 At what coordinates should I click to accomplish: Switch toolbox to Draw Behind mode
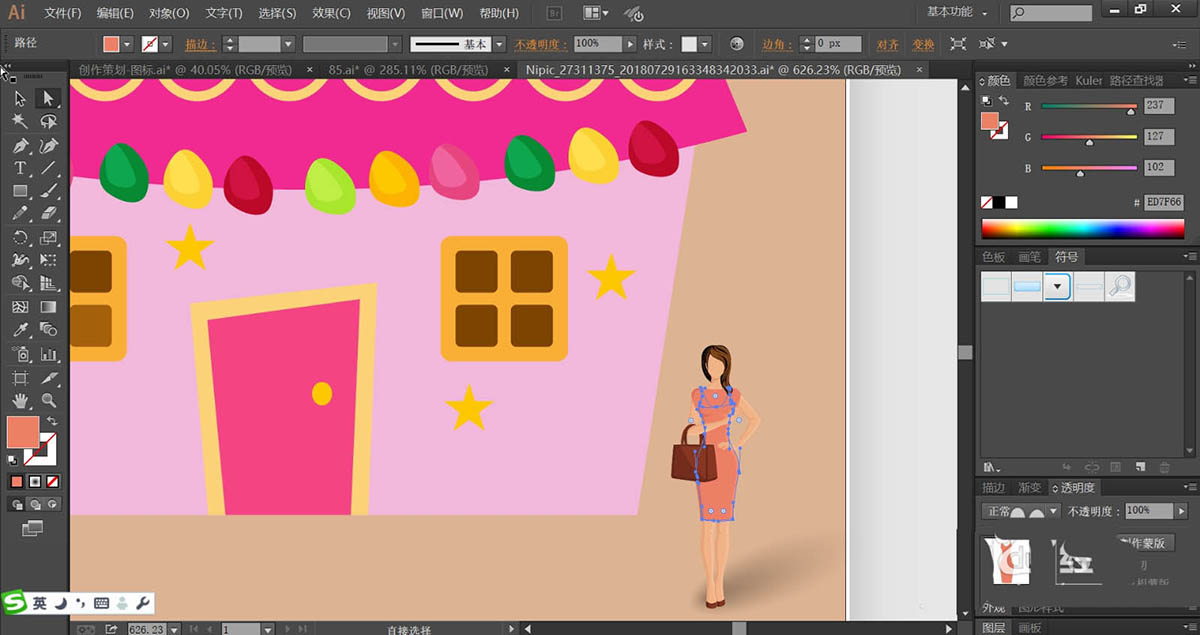tap(34, 505)
